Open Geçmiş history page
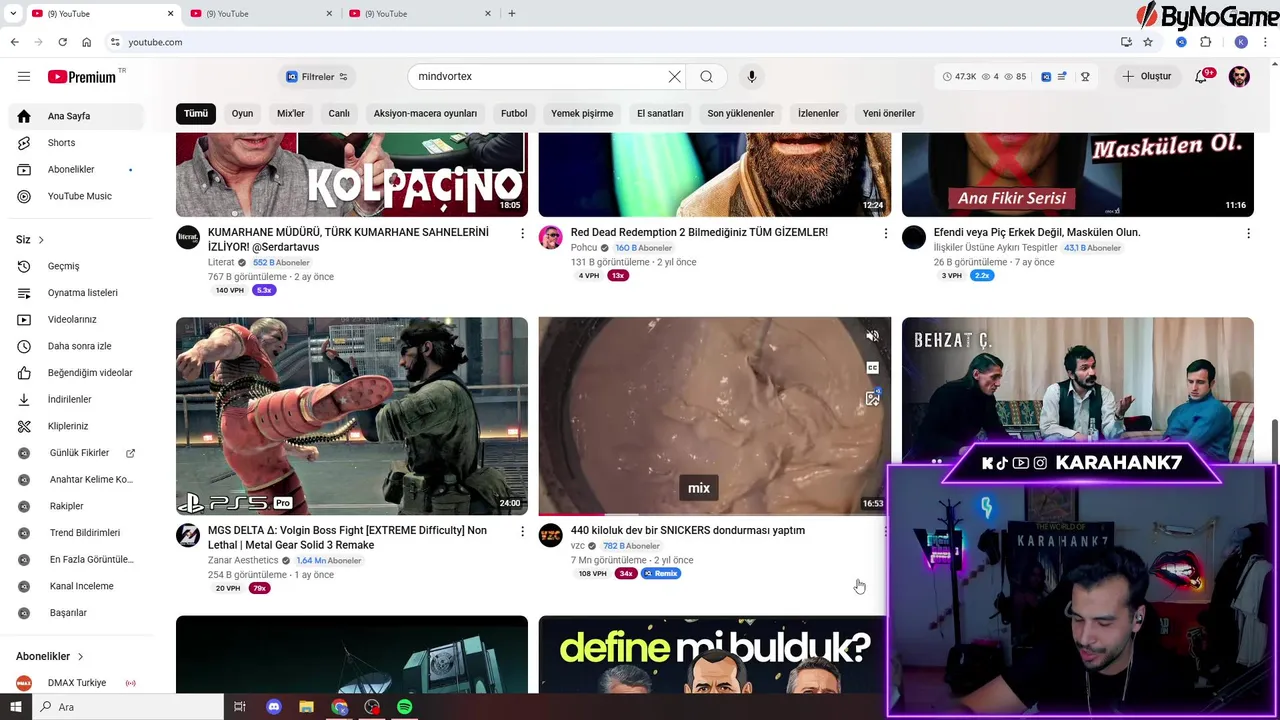Viewport: 1280px width, 720px height. [76, 266]
